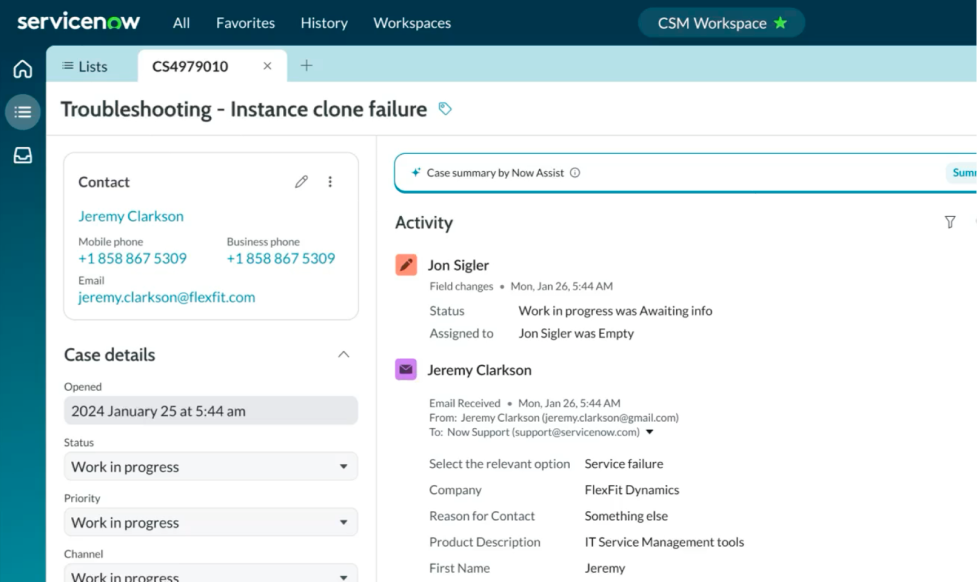This screenshot has width=977, height=582.
Task: Expand email recipients arrow after support address
Action: (650, 432)
